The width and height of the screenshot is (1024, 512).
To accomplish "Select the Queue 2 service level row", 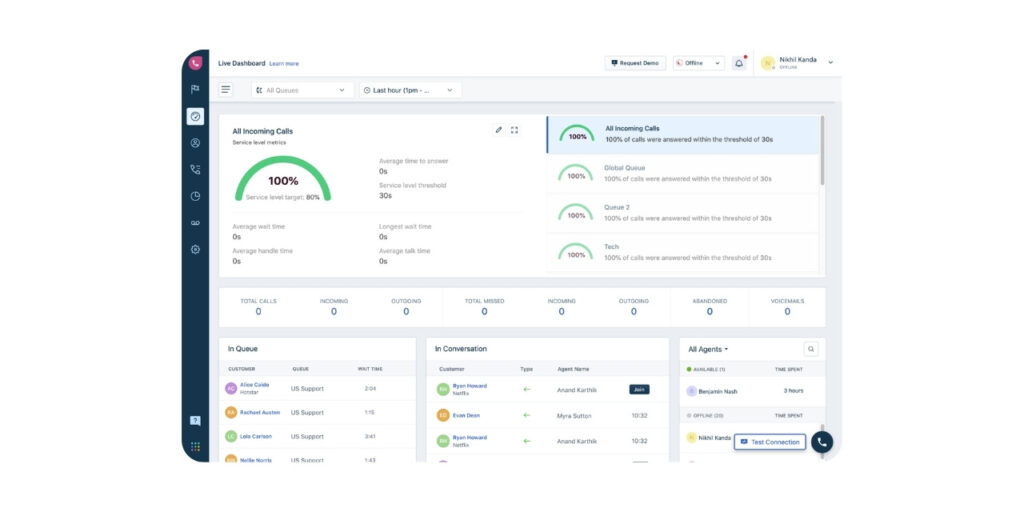I will [x=682, y=213].
